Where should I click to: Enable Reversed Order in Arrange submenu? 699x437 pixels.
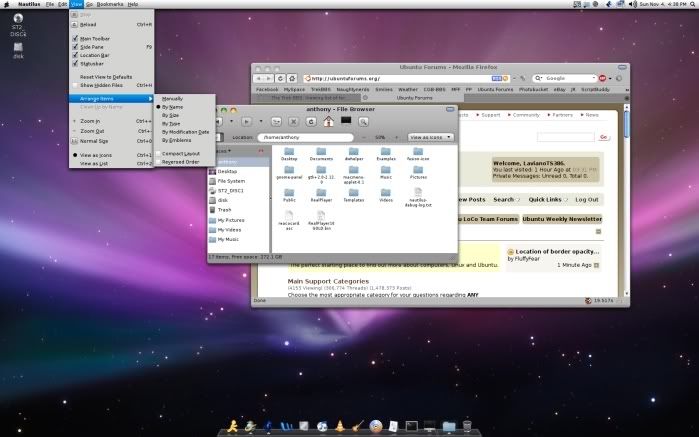click(158, 162)
